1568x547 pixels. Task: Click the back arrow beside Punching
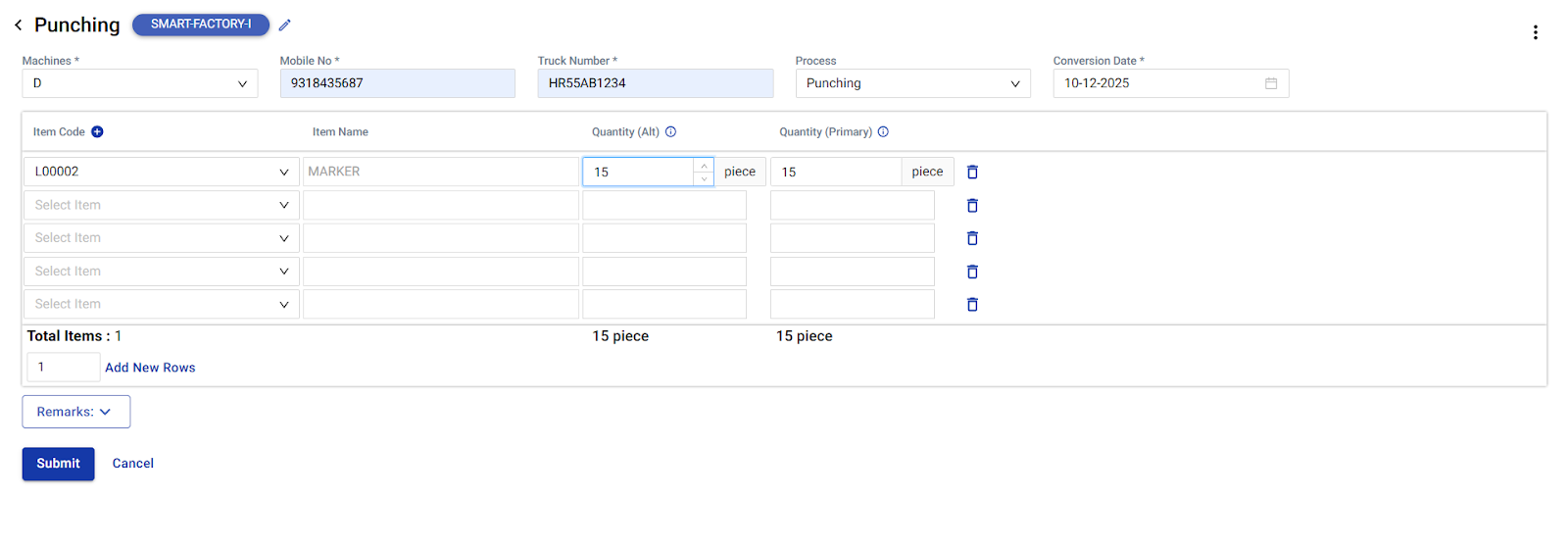[x=18, y=25]
